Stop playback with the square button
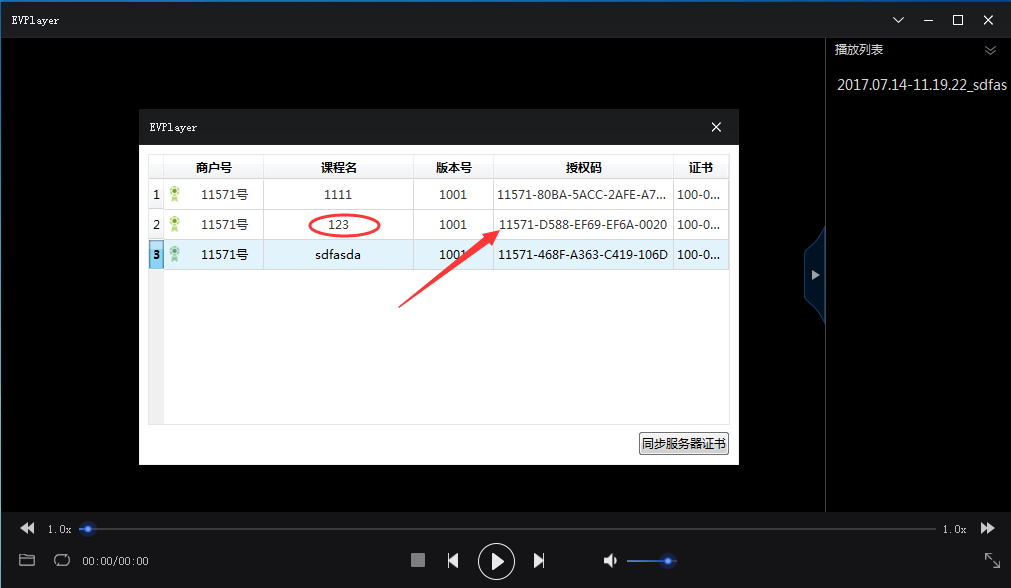Image resolution: width=1011 pixels, height=588 pixels. [417, 560]
